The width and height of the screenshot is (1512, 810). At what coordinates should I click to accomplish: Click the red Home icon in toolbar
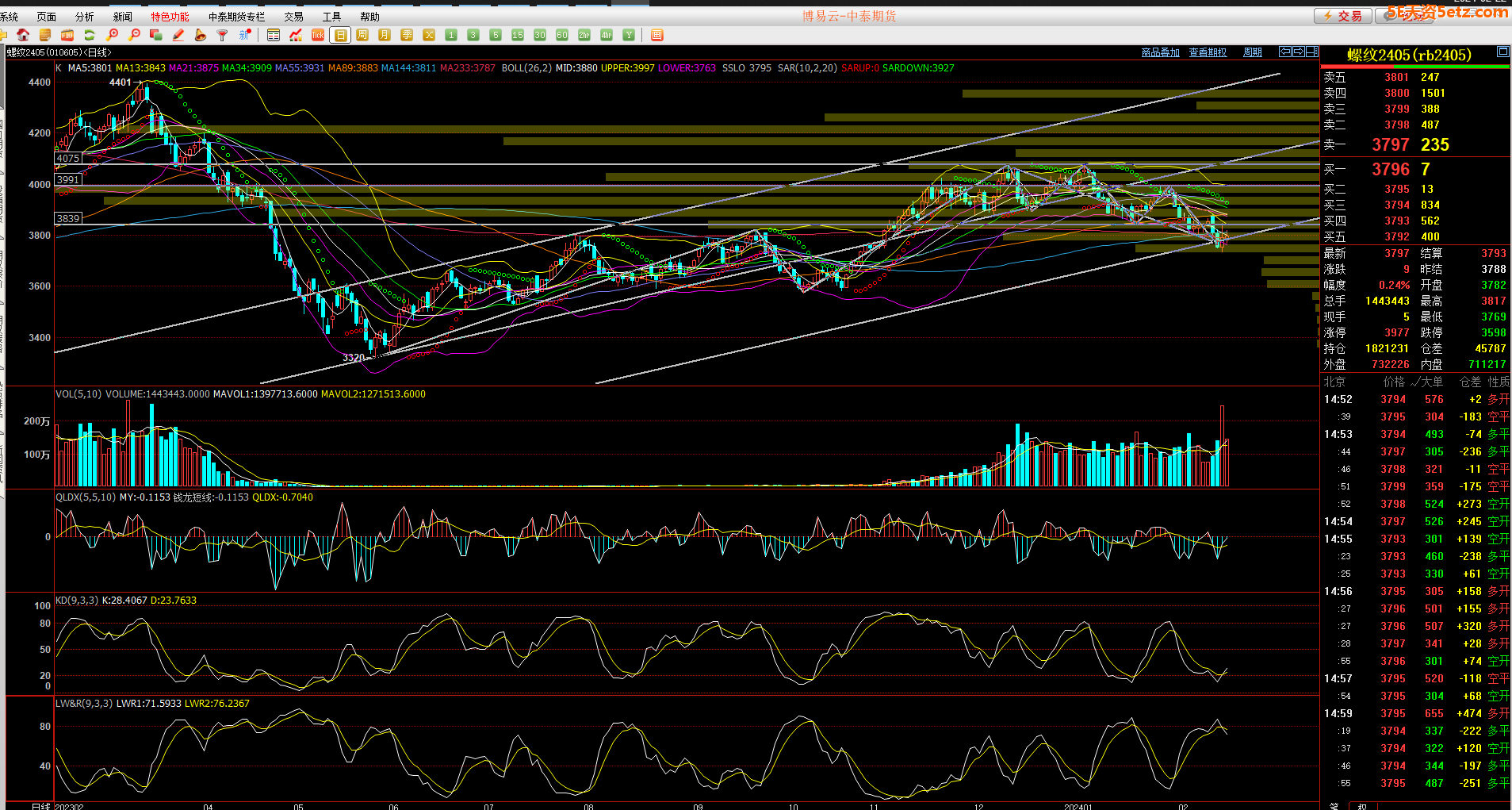pos(23,35)
